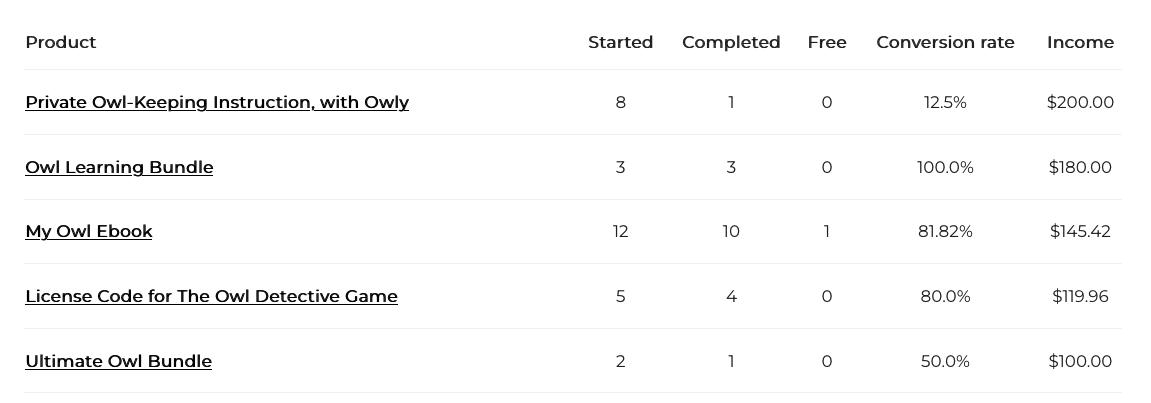Click the $100.00 income cell
This screenshot has width=1151, height=403.
click(1080, 361)
